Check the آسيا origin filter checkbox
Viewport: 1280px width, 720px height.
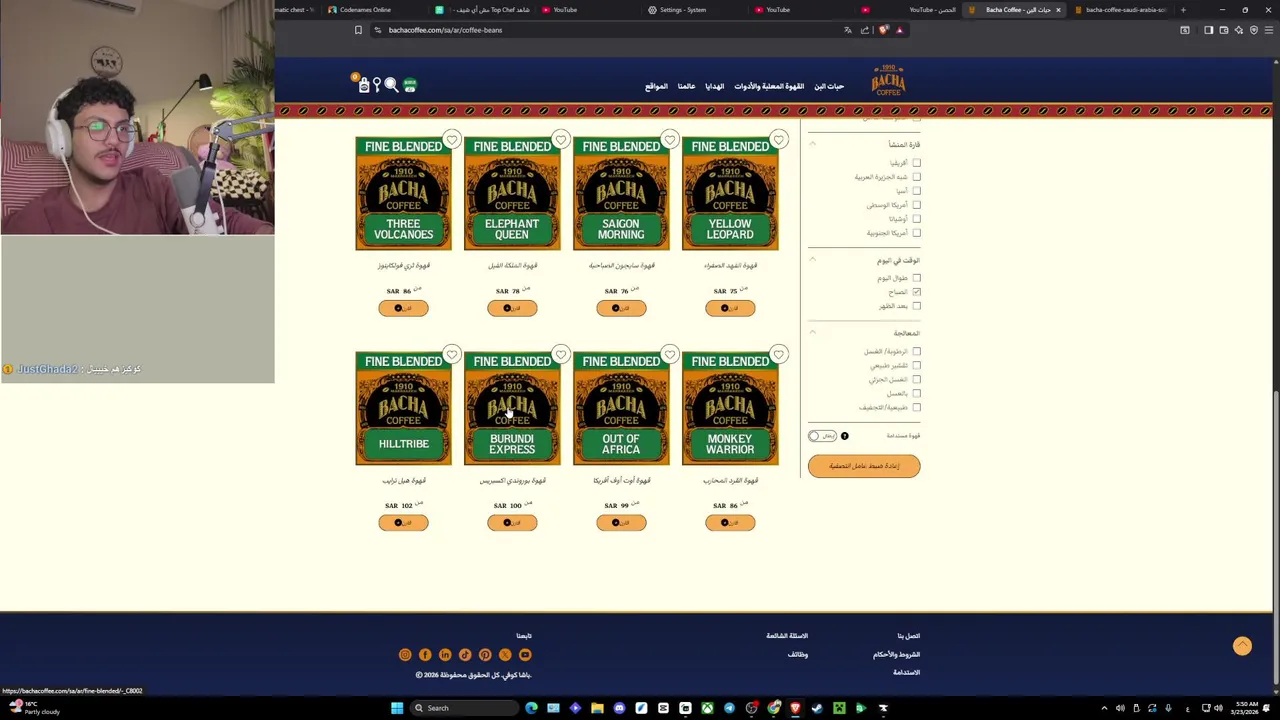click(916, 191)
